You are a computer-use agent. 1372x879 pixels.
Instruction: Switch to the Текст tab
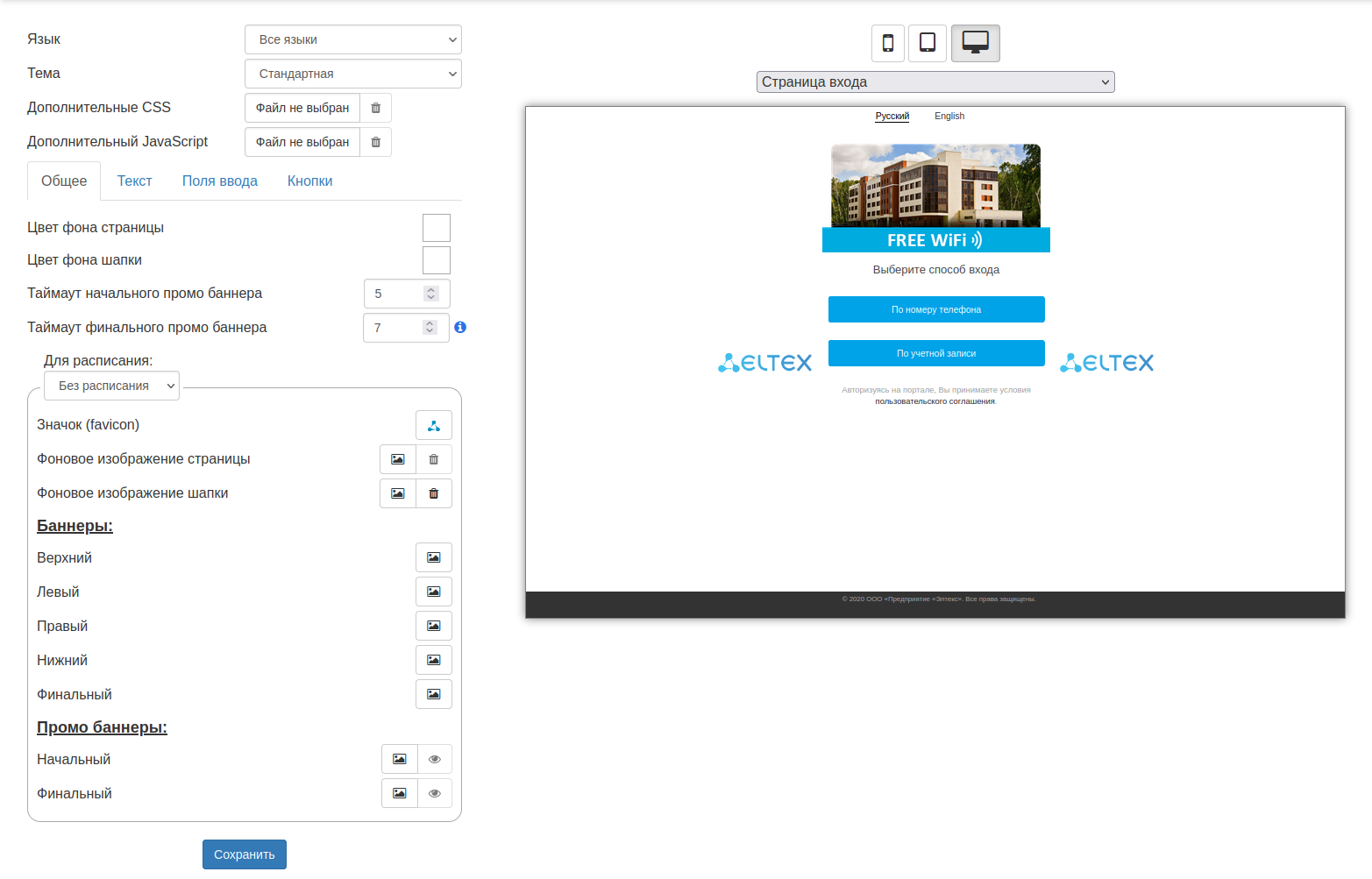click(x=134, y=181)
